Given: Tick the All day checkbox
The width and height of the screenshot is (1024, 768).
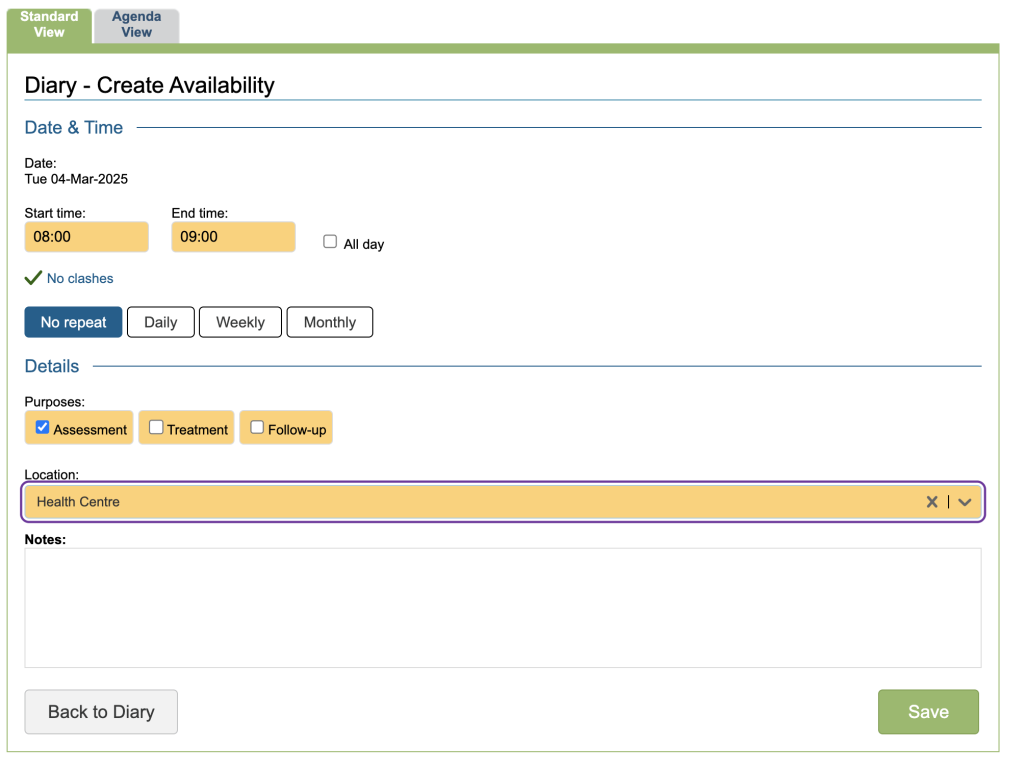Looking at the screenshot, I should coord(330,242).
